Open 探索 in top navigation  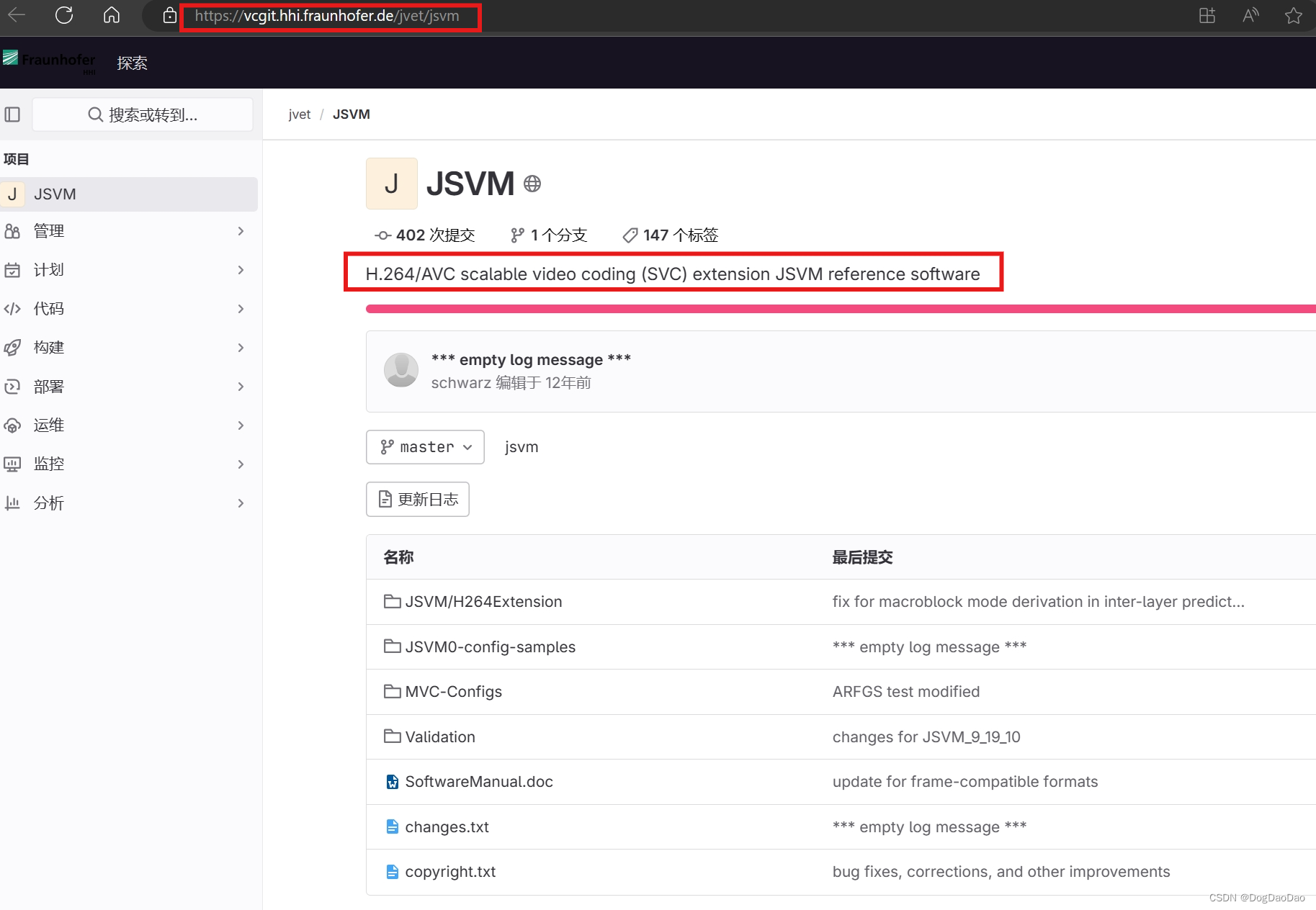point(133,63)
